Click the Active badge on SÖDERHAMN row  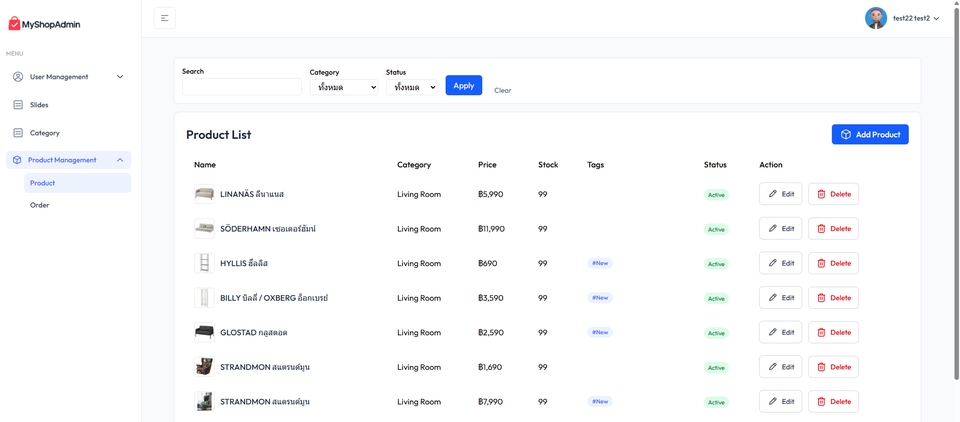[x=716, y=229]
